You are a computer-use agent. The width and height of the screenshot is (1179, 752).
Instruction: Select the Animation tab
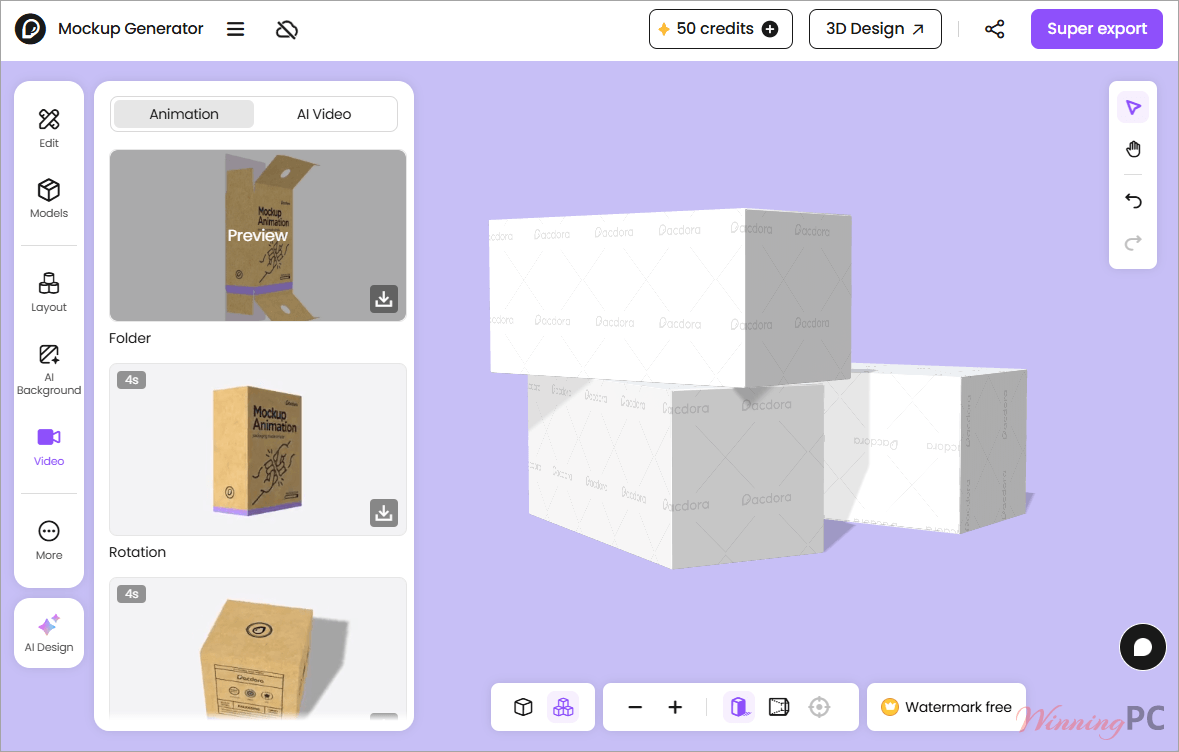pos(184,114)
